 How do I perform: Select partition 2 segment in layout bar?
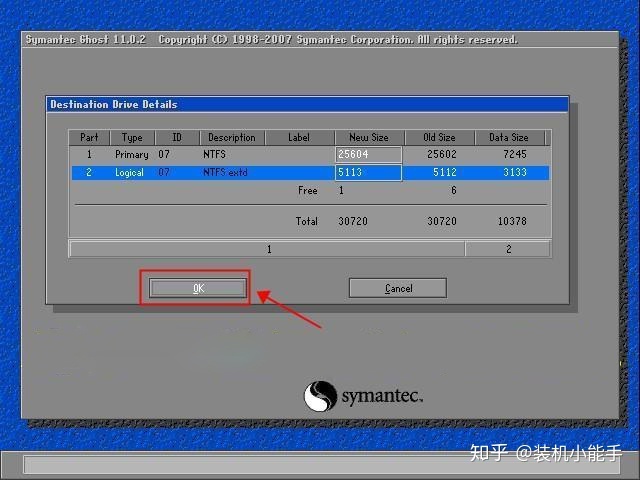pos(508,249)
